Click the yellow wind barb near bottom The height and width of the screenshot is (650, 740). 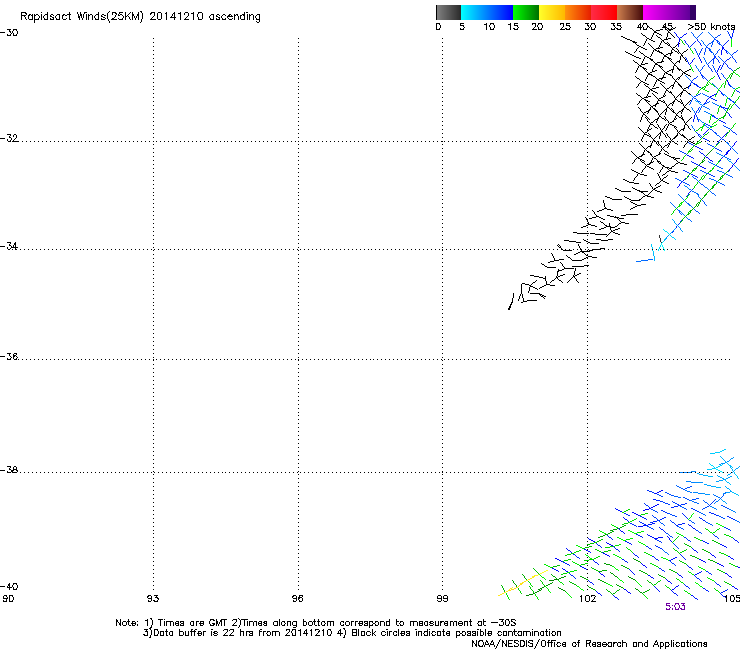523,583
